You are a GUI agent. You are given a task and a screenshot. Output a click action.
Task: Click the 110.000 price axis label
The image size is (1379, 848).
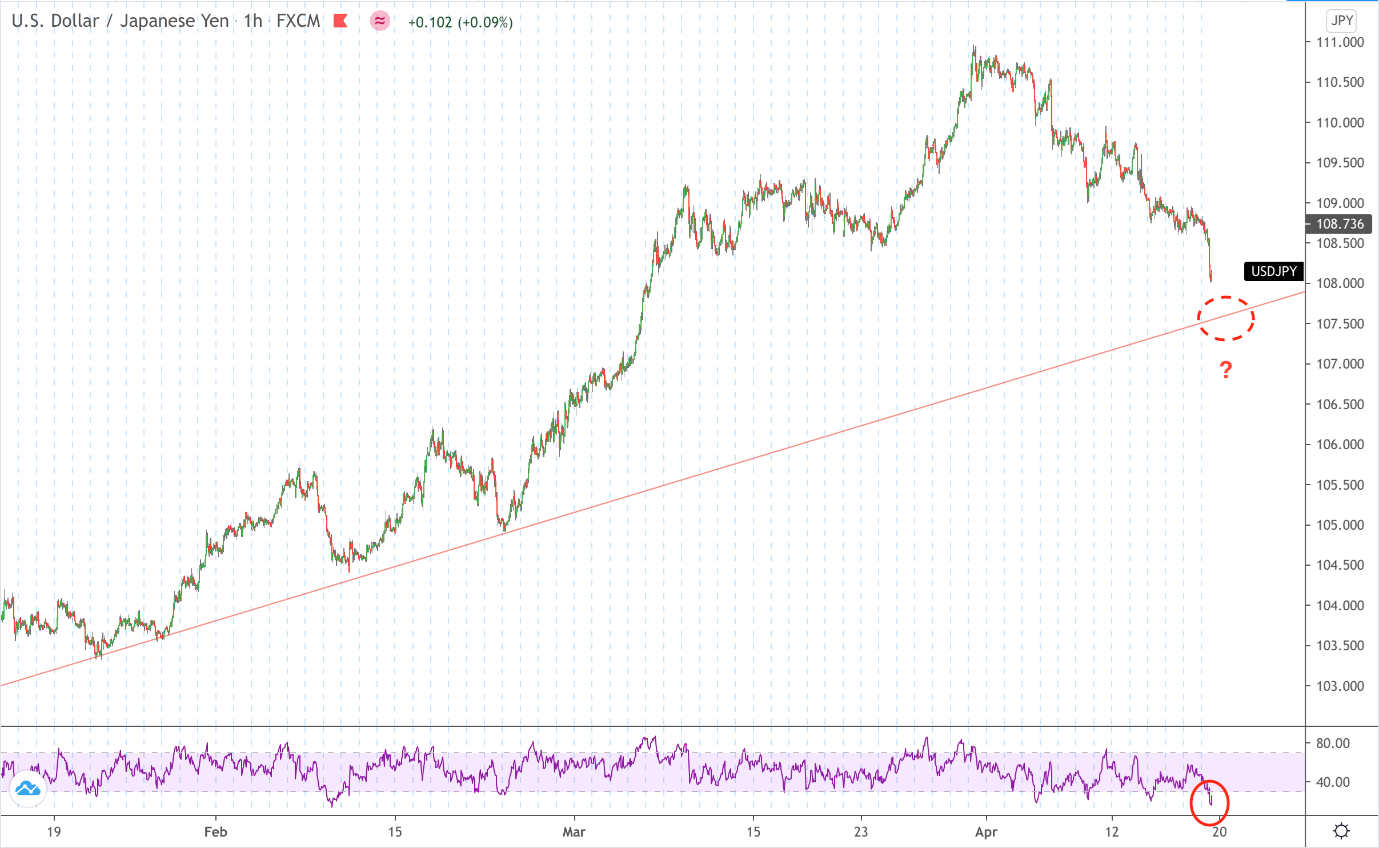[1338, 123]
